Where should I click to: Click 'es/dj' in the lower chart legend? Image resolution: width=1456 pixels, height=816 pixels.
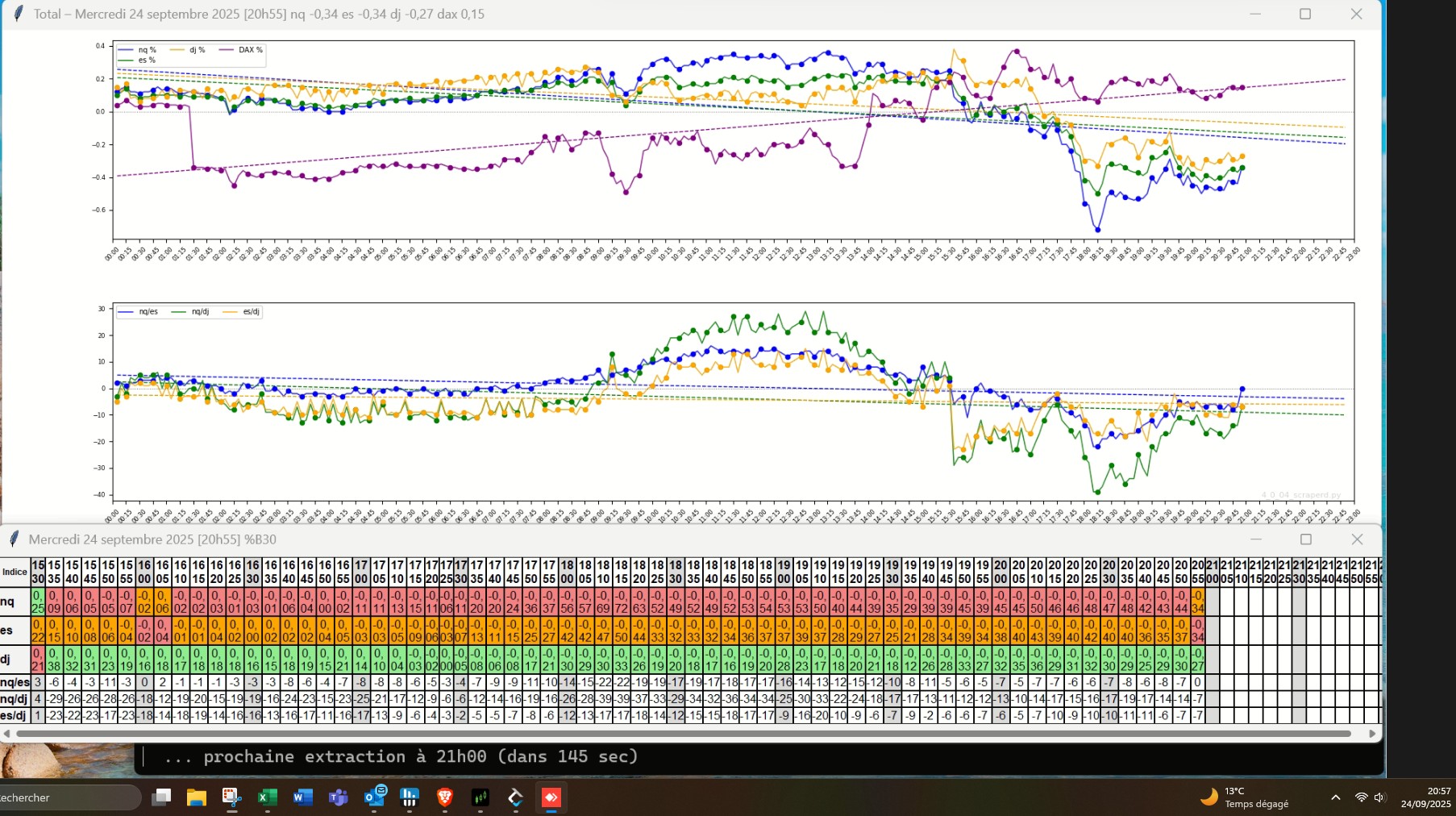[x=242, y=311]
